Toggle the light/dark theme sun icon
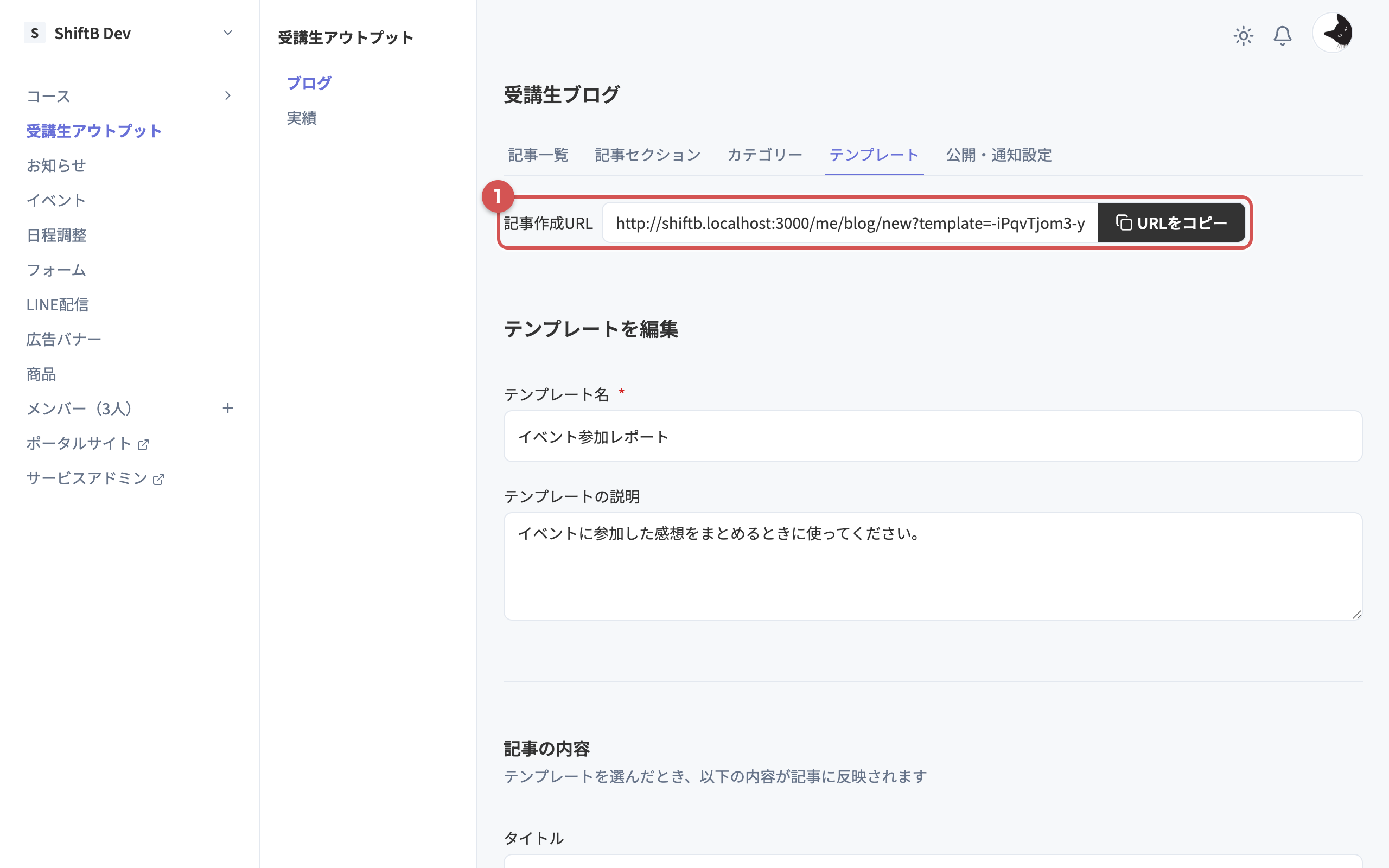 point(1243,36)
